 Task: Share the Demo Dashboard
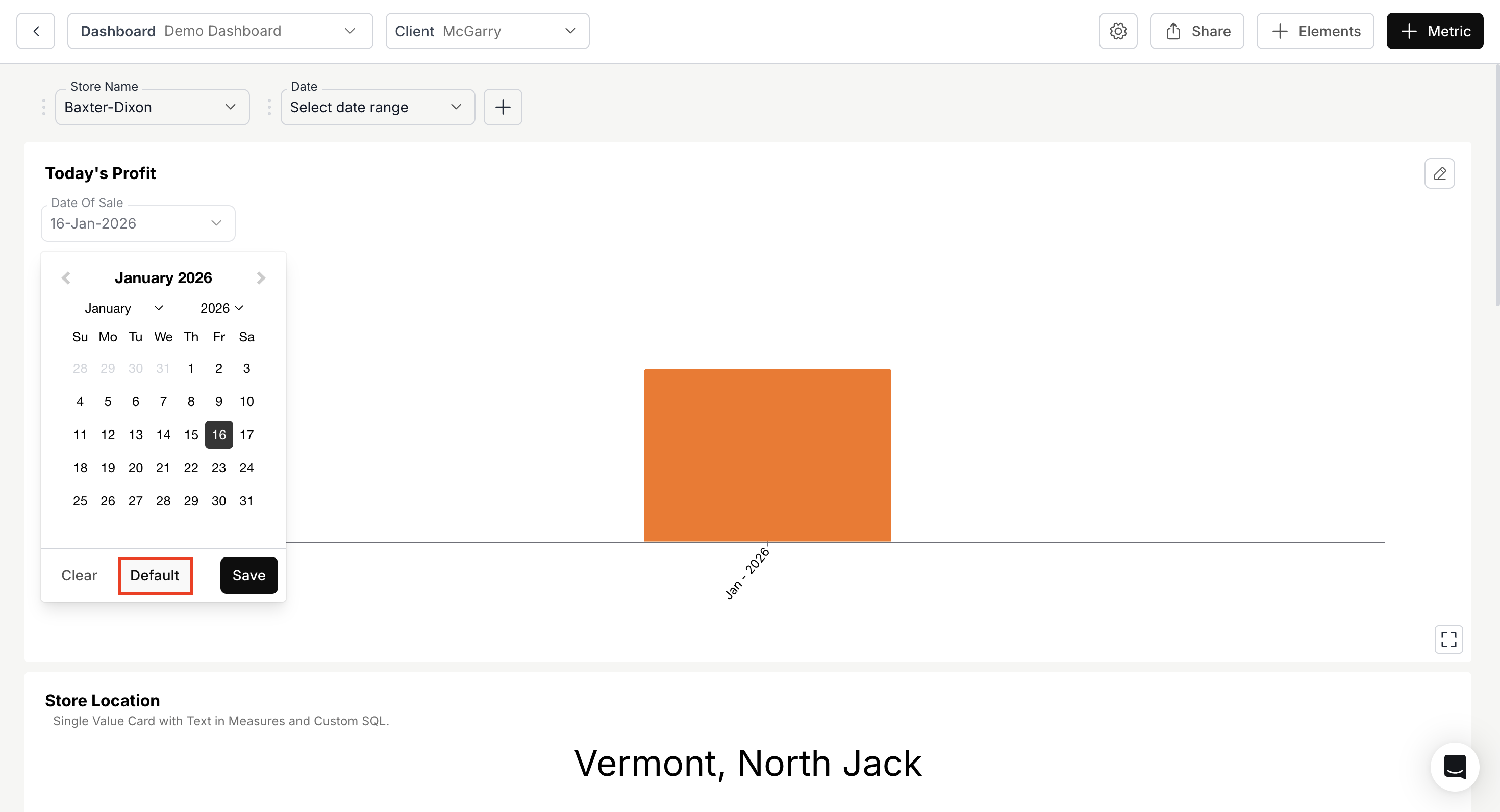(1195, 31)
